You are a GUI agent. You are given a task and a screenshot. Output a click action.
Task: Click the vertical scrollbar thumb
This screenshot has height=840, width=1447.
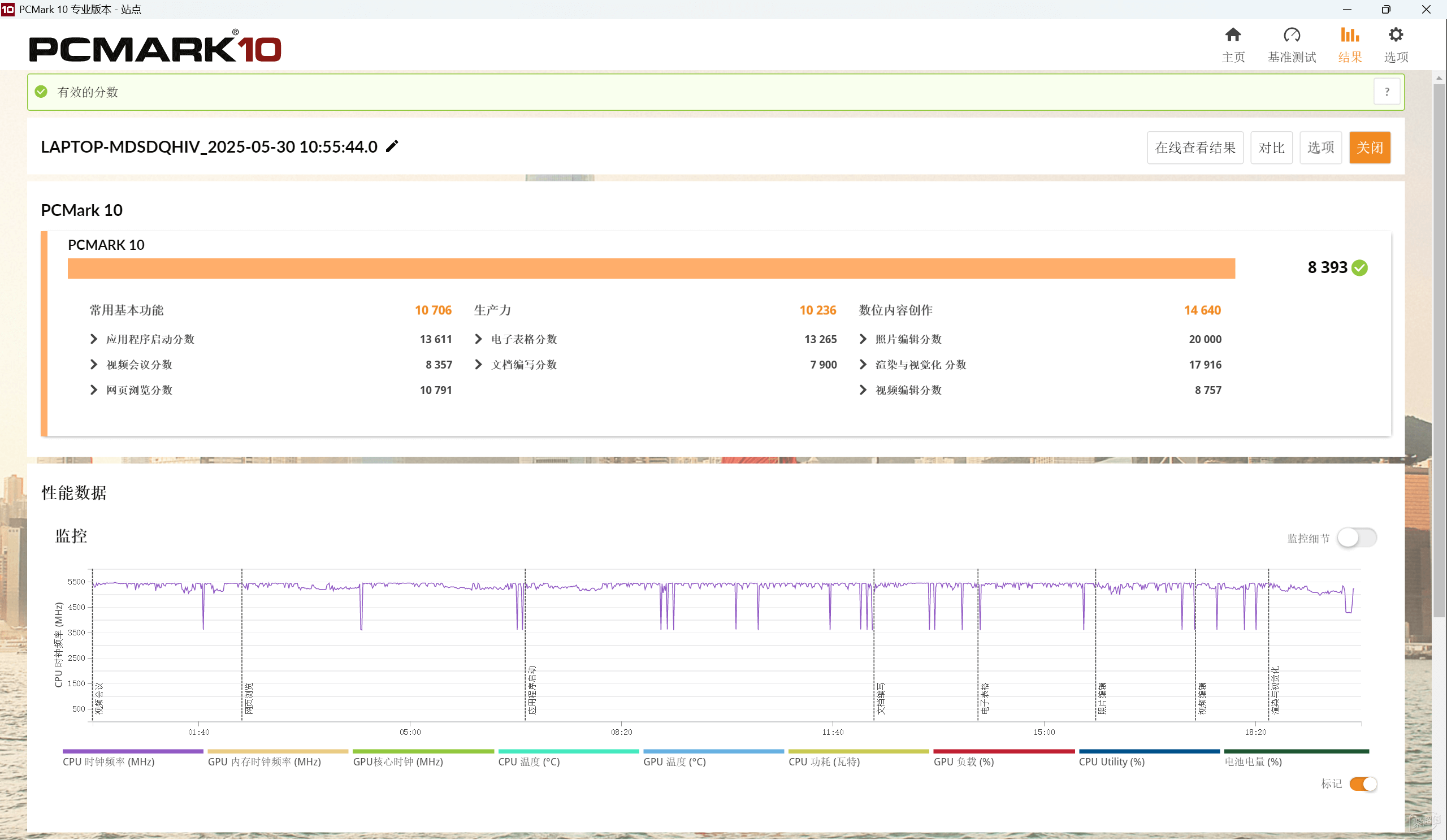tap(1439, 350)
